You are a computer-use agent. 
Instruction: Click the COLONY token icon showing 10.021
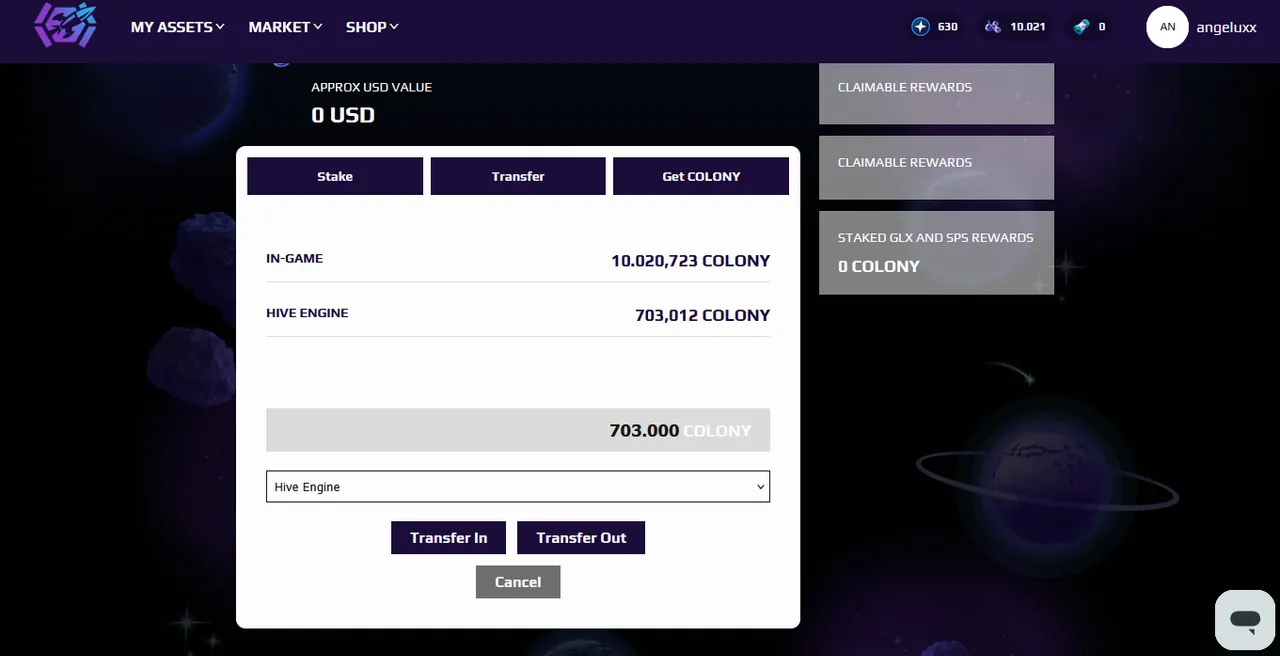point(993,27)
